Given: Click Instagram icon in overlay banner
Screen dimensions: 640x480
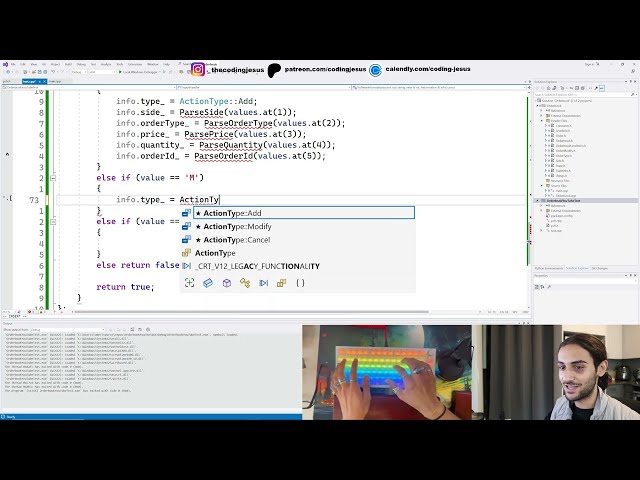Looking at the screenshot, I should (198, 69).
